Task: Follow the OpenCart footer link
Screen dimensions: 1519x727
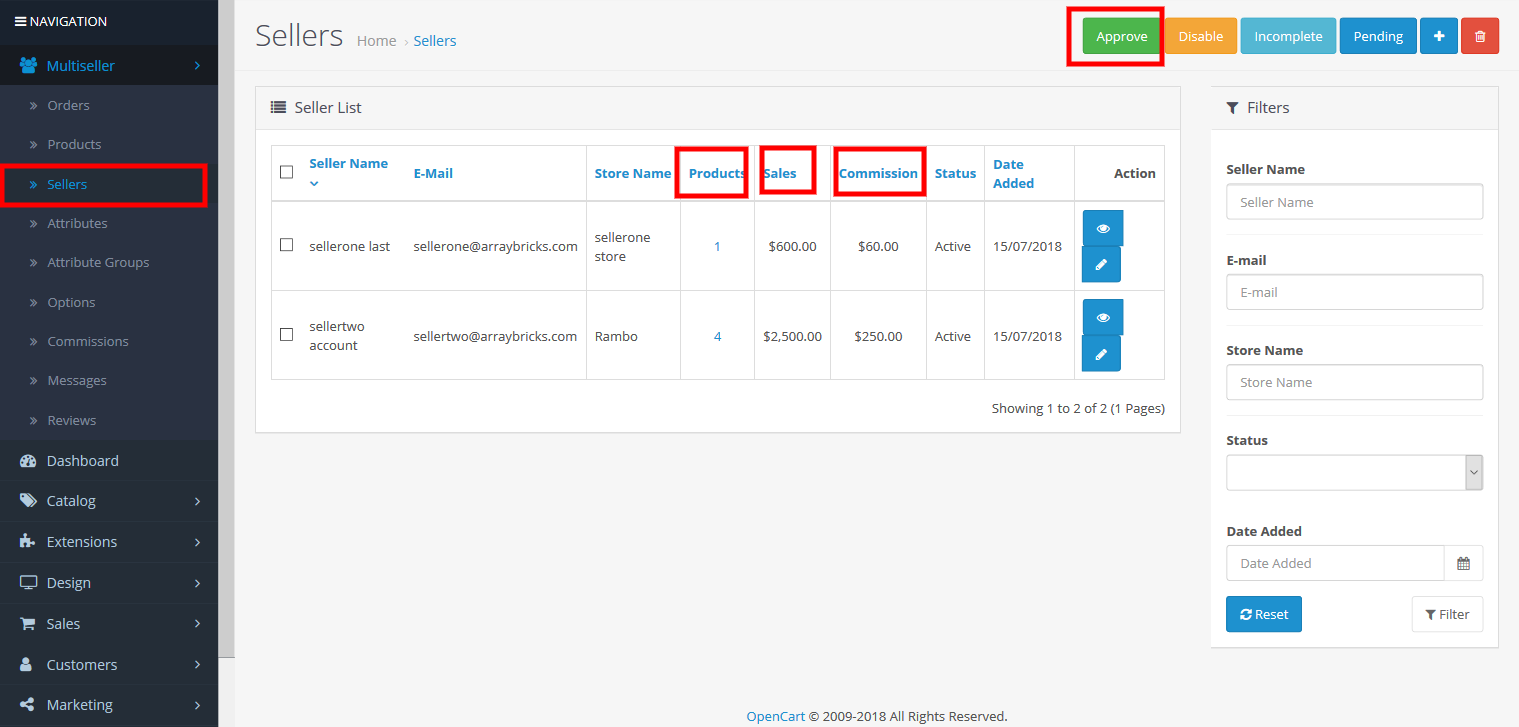Action: point(775,716)
